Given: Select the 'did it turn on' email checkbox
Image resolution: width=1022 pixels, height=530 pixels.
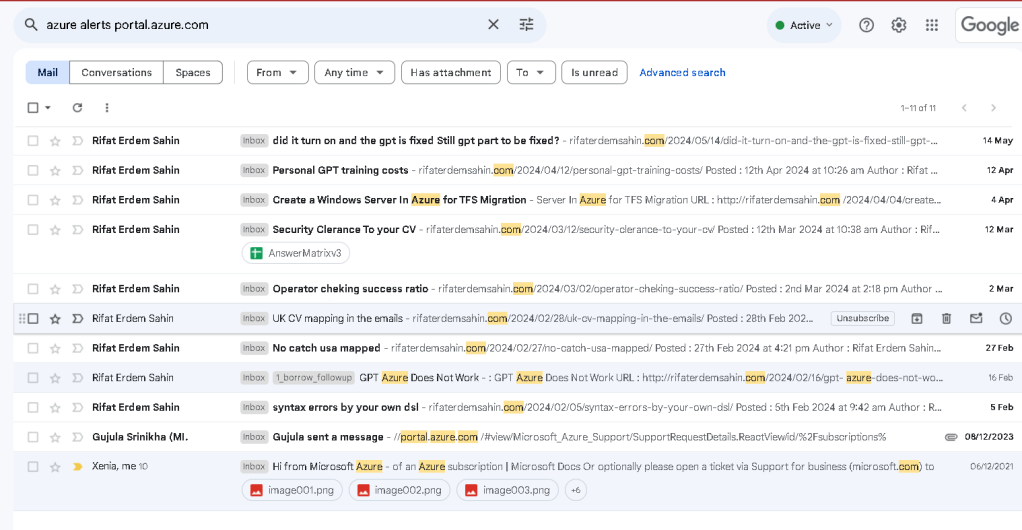Looking at the screenshot, I should click(x=33, y=141).
